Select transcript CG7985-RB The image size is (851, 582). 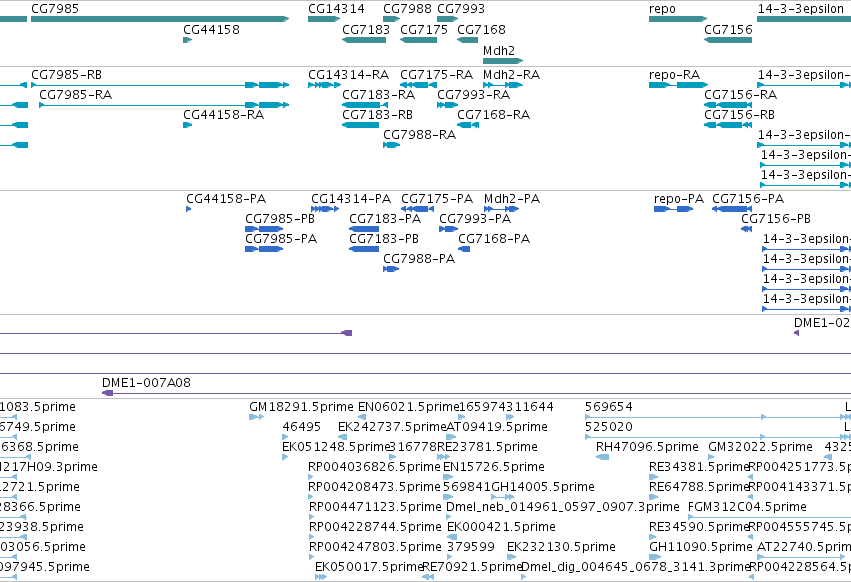(x=160, y=85)
